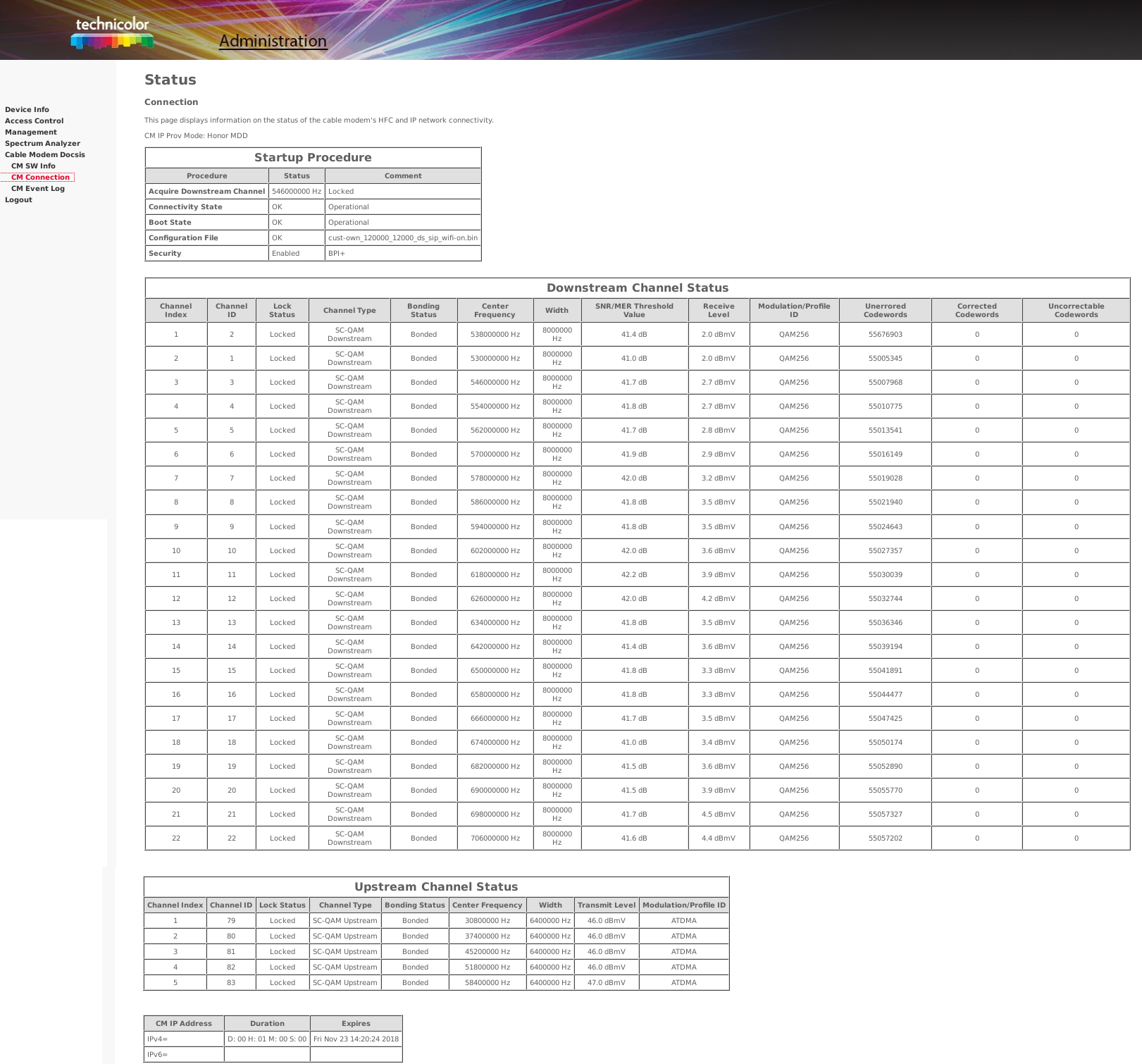Go to Access Control page
This screenshot has width=1142, height=1064.
pos(34,121)
